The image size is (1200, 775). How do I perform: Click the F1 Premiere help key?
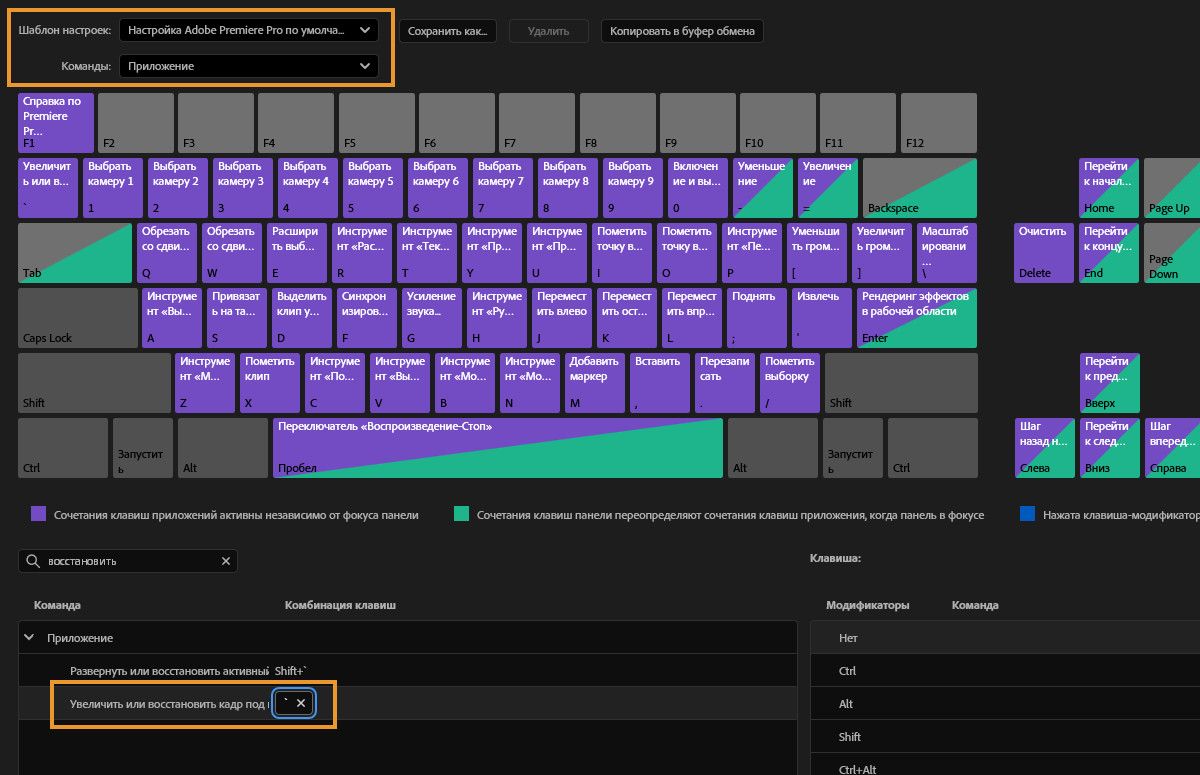coord(55,122)
